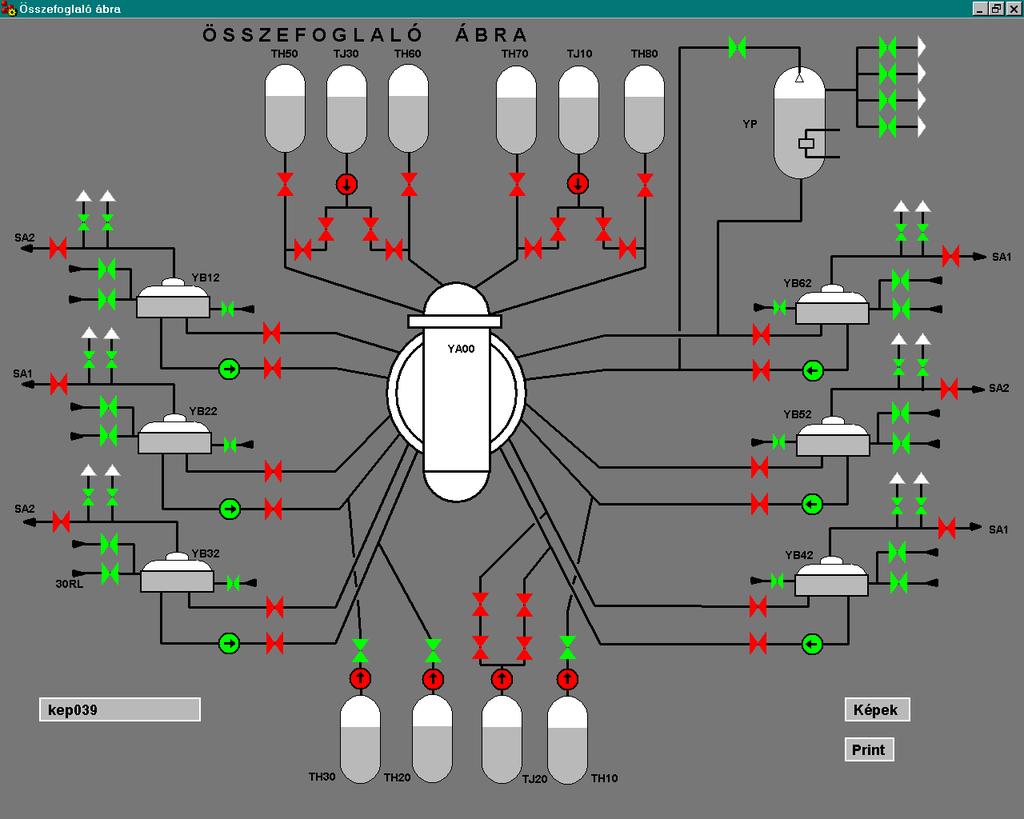Restore down the Összefoglaló ábra window
This screenshot has height=819, width=1024.
(996, 8)
